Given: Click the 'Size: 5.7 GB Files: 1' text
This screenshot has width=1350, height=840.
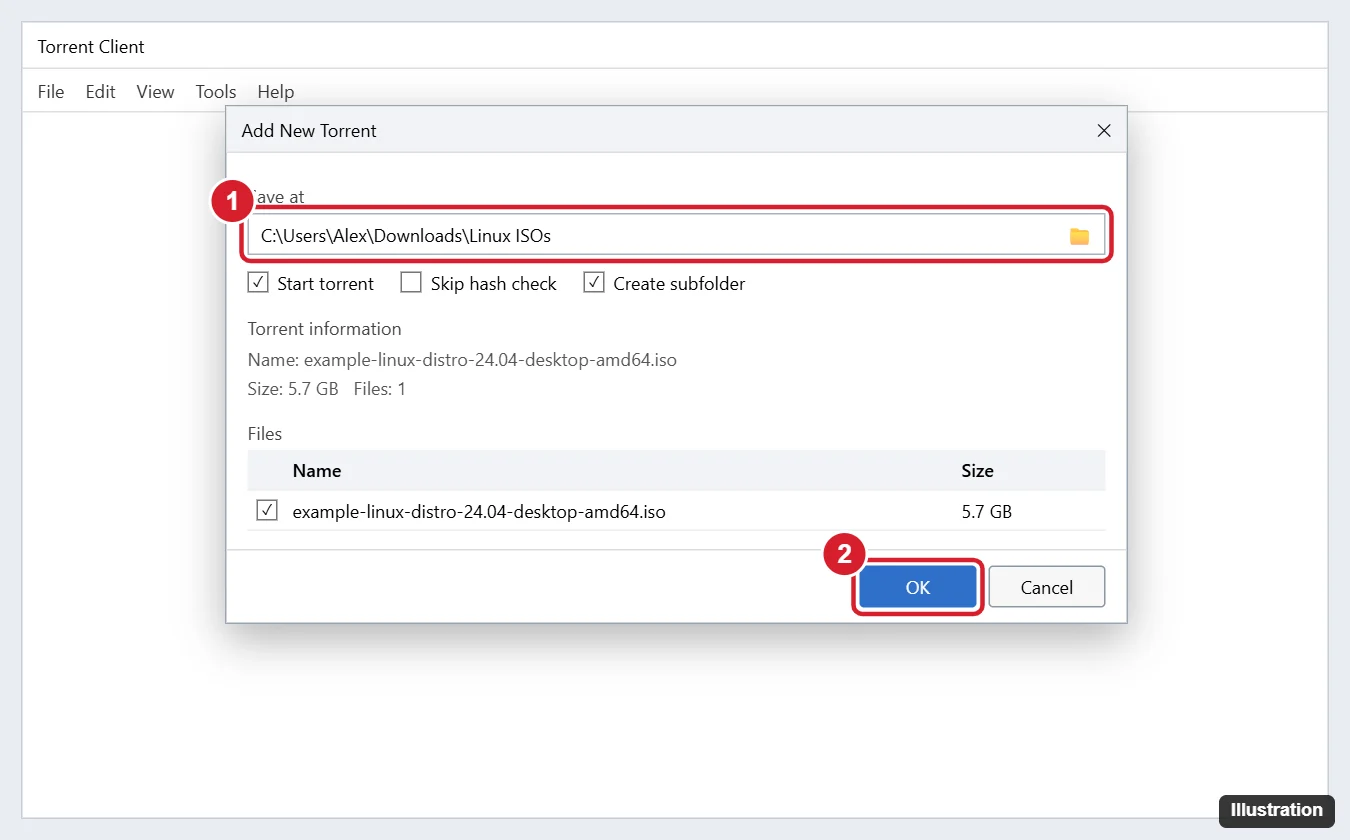Looking at the screenshot, I should [326, 389].
